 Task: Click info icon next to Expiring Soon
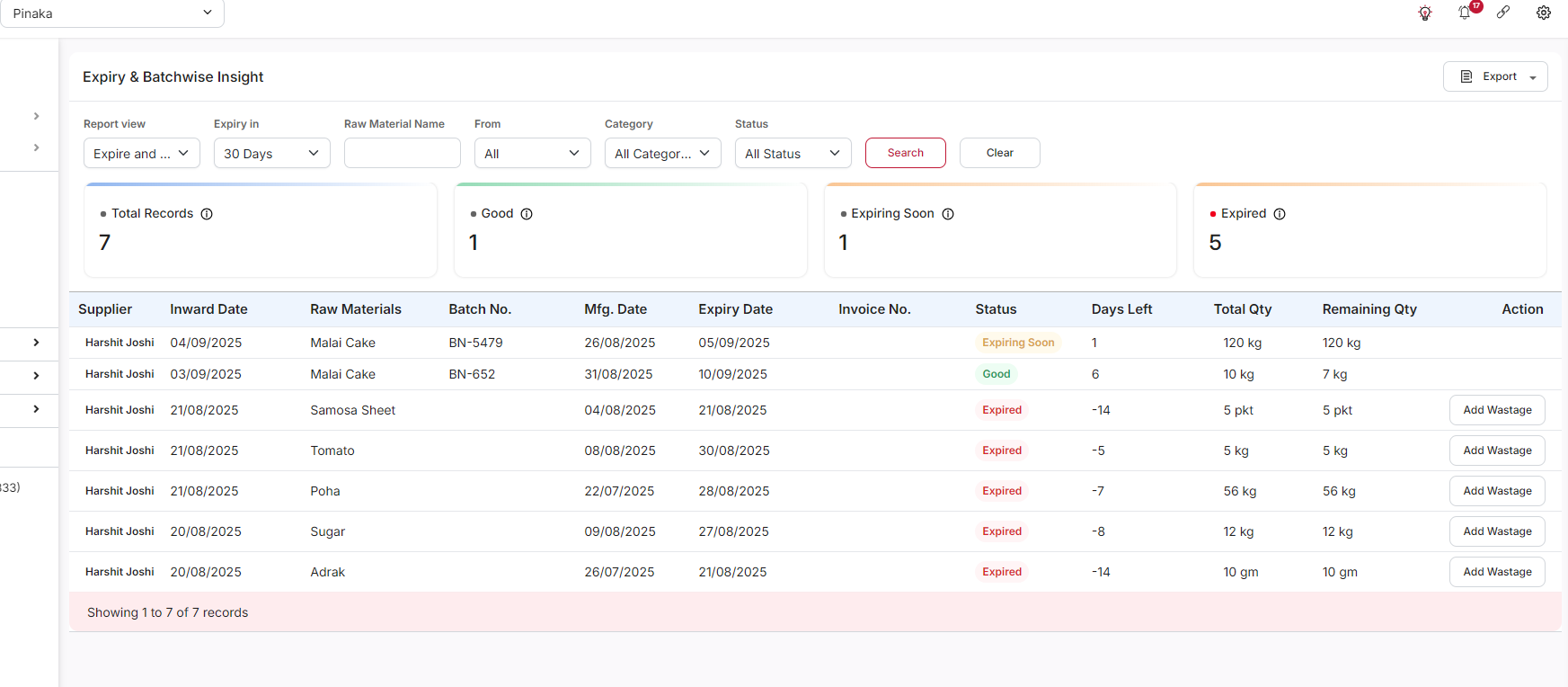pyautogui.click(x=948, y=214)
